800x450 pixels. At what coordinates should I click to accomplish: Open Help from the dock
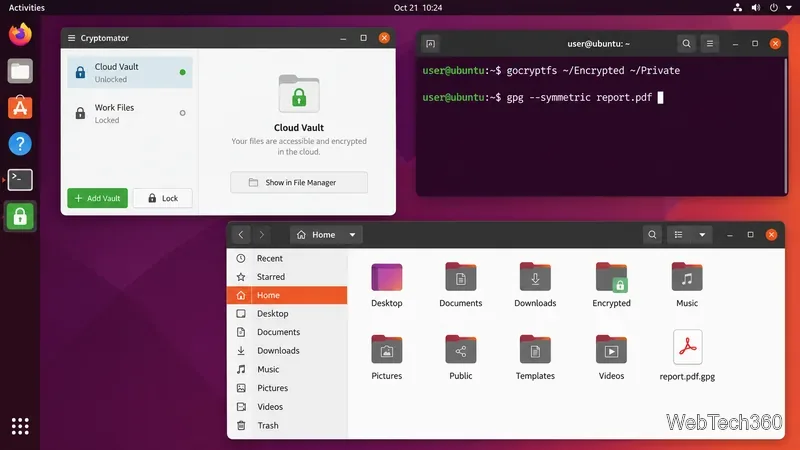click(x=20, y=144)
